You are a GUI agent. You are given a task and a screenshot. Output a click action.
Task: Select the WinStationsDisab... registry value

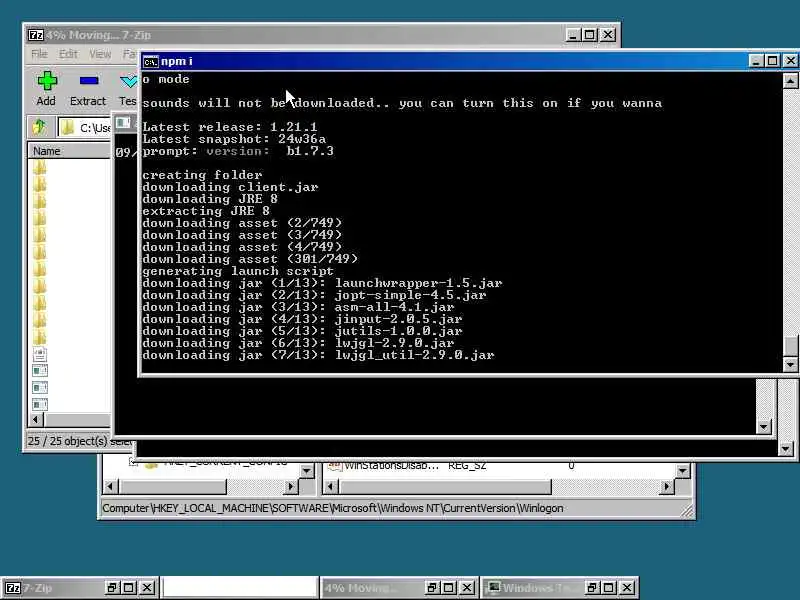click(x=391, y=465)
